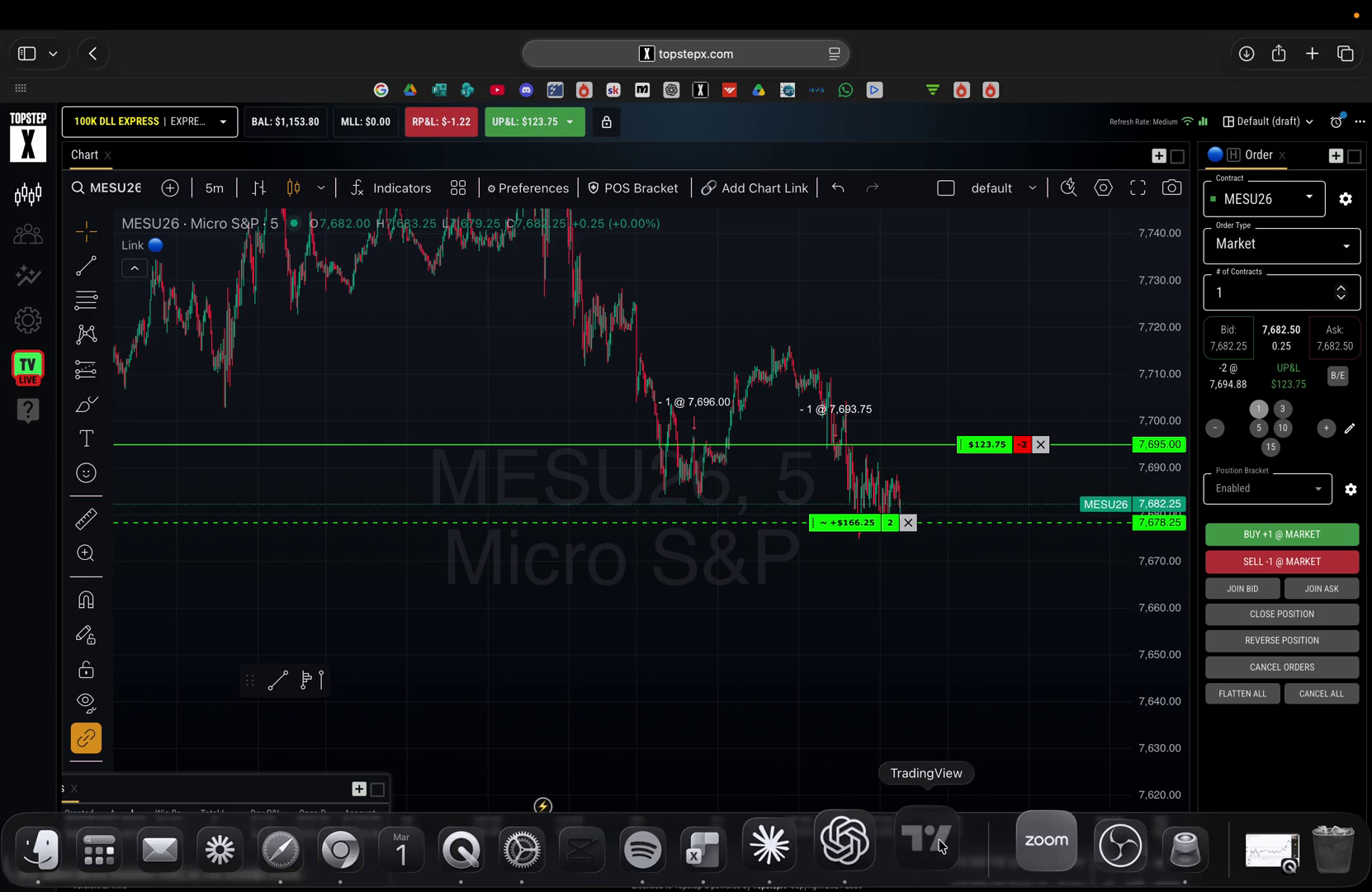Open TV Live from the sidebar
This screenshot has height=892, width=1372.
click(28, 367)
